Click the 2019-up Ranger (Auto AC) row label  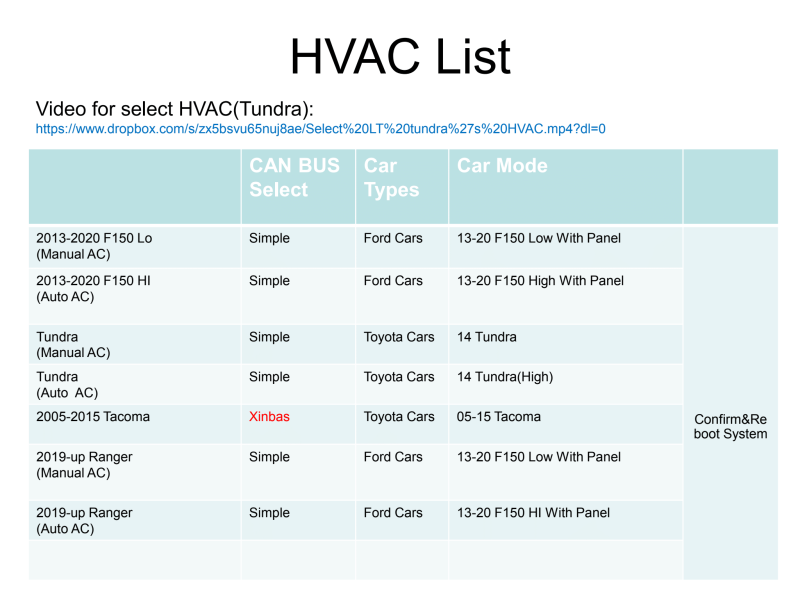click(x=84, y=520)
